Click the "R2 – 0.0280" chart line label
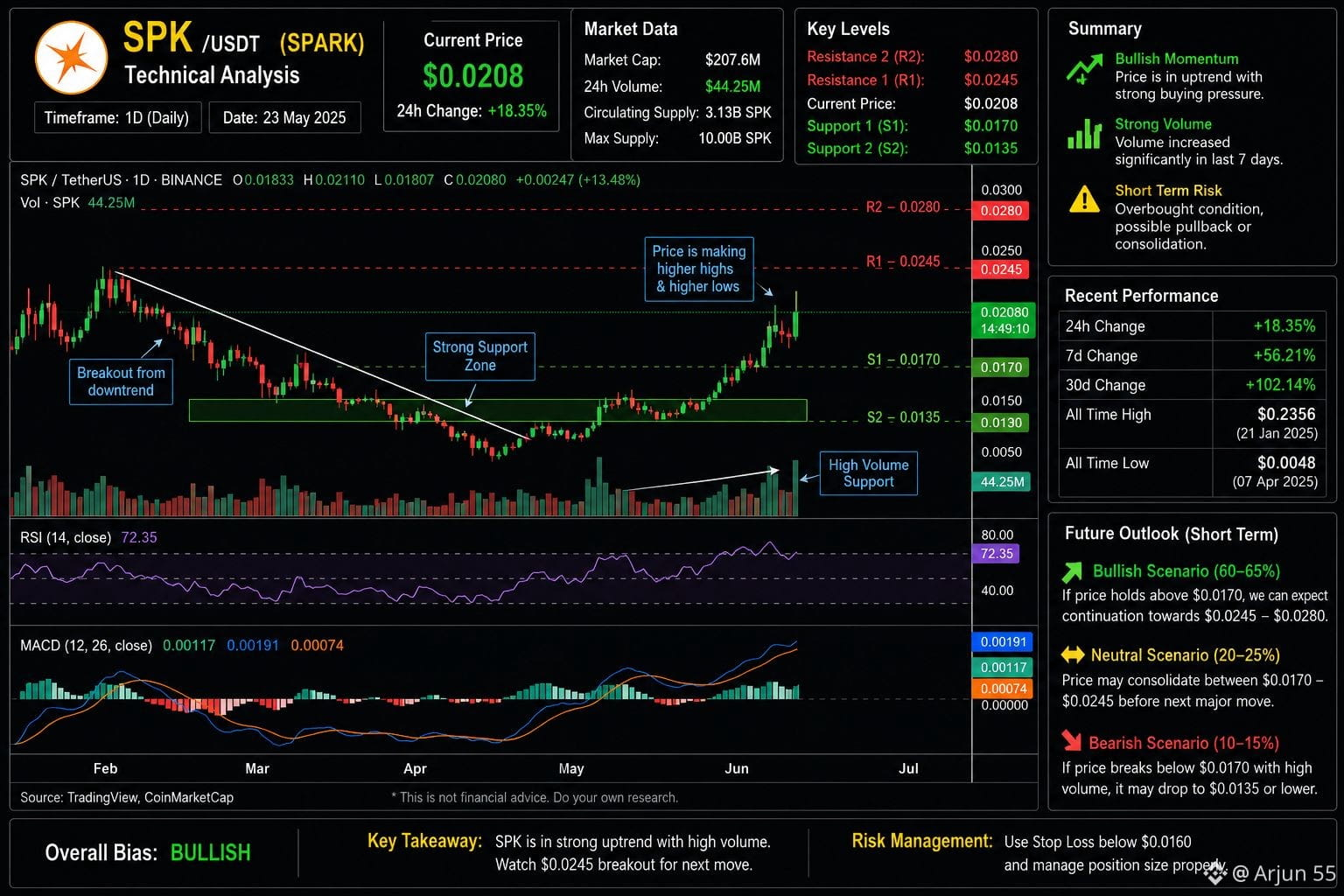Screen dimensions: 1344x896 pos(903,207)
